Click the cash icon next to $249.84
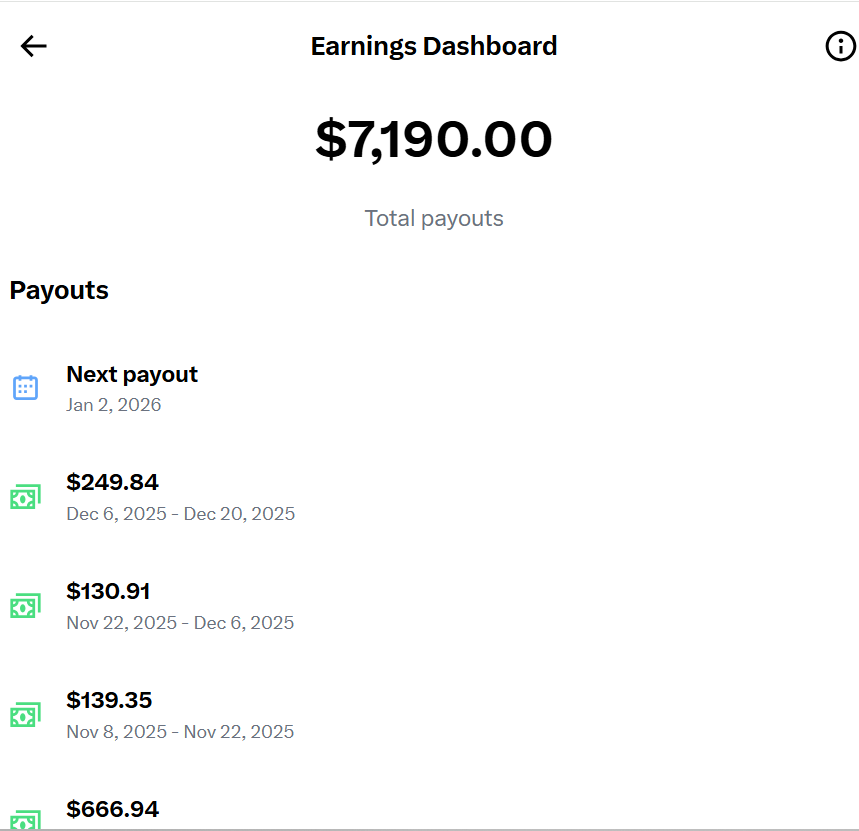Image resolution: width=859 pixels, height=831 pixels. [25, 497]
